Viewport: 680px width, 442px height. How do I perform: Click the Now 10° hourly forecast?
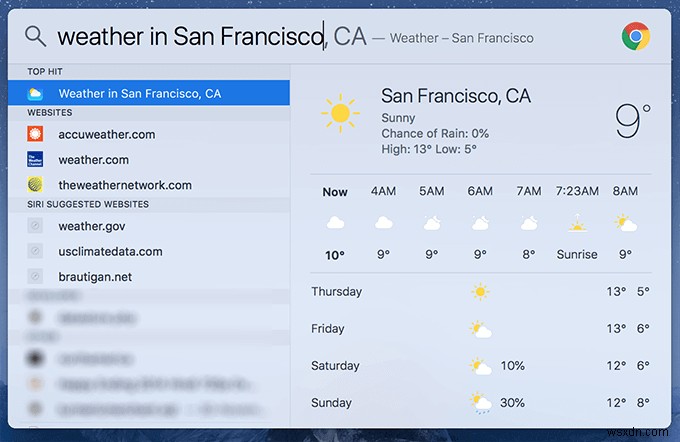(x=335, y=223)
